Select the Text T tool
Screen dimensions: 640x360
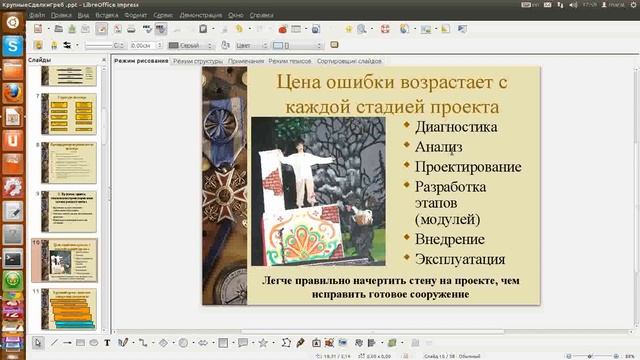click(x=107, y=343)
